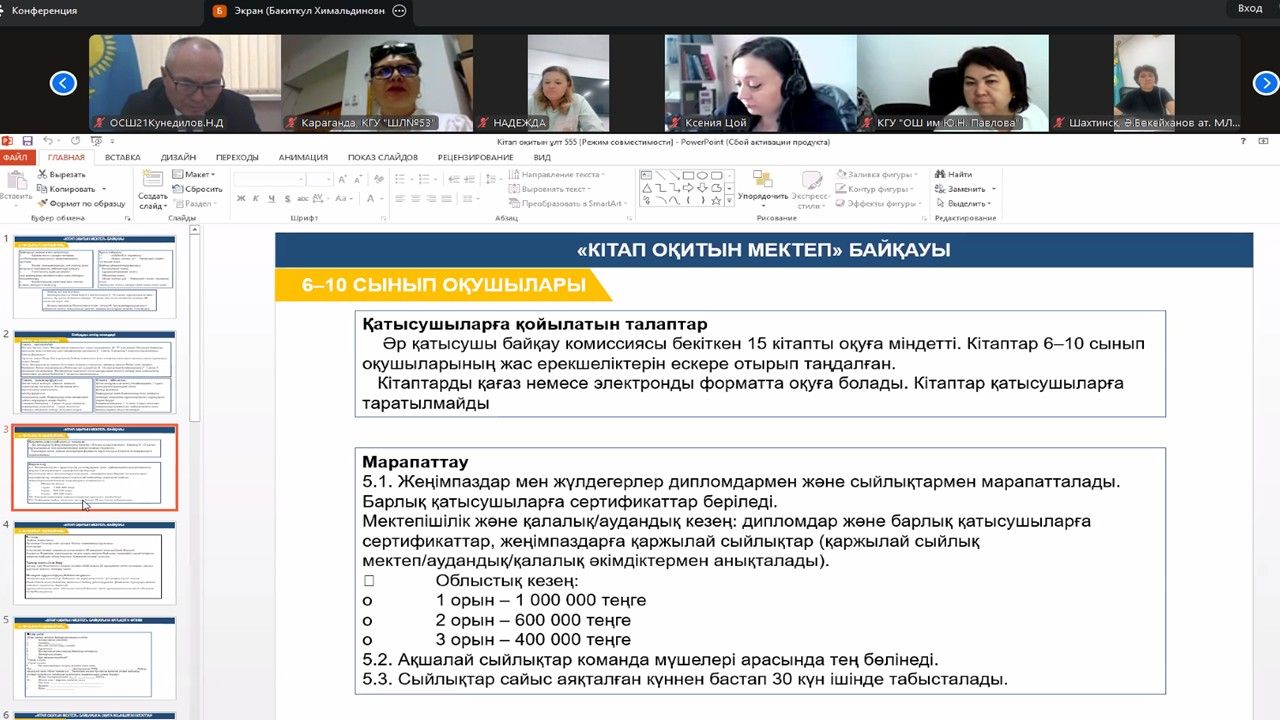The height and width of the screenshot is (720, 1280).
Task: Click the Найти binoculars search button
Action: click(x=953, y=174)
